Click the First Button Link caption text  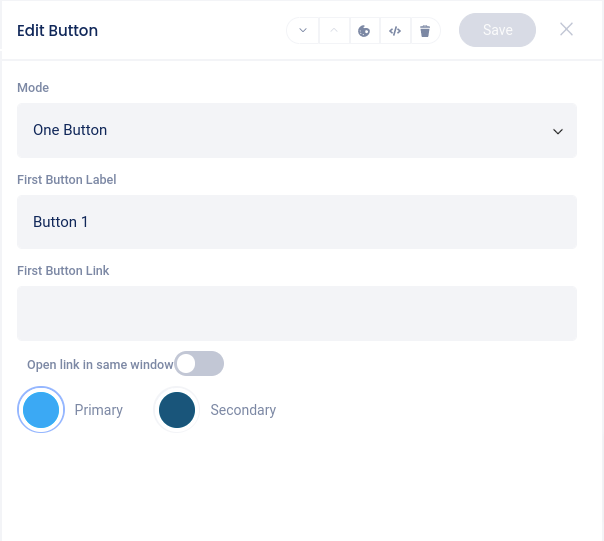click(x=63, y=271)
